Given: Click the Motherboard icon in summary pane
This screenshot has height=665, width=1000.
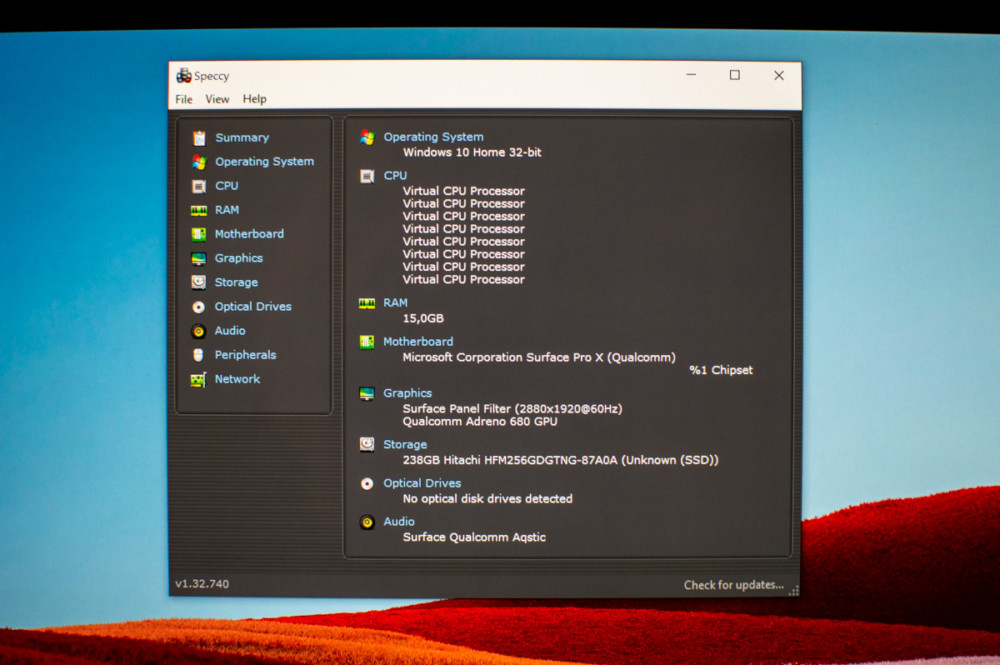Looking at the screenshot, I should click(367, 342).
